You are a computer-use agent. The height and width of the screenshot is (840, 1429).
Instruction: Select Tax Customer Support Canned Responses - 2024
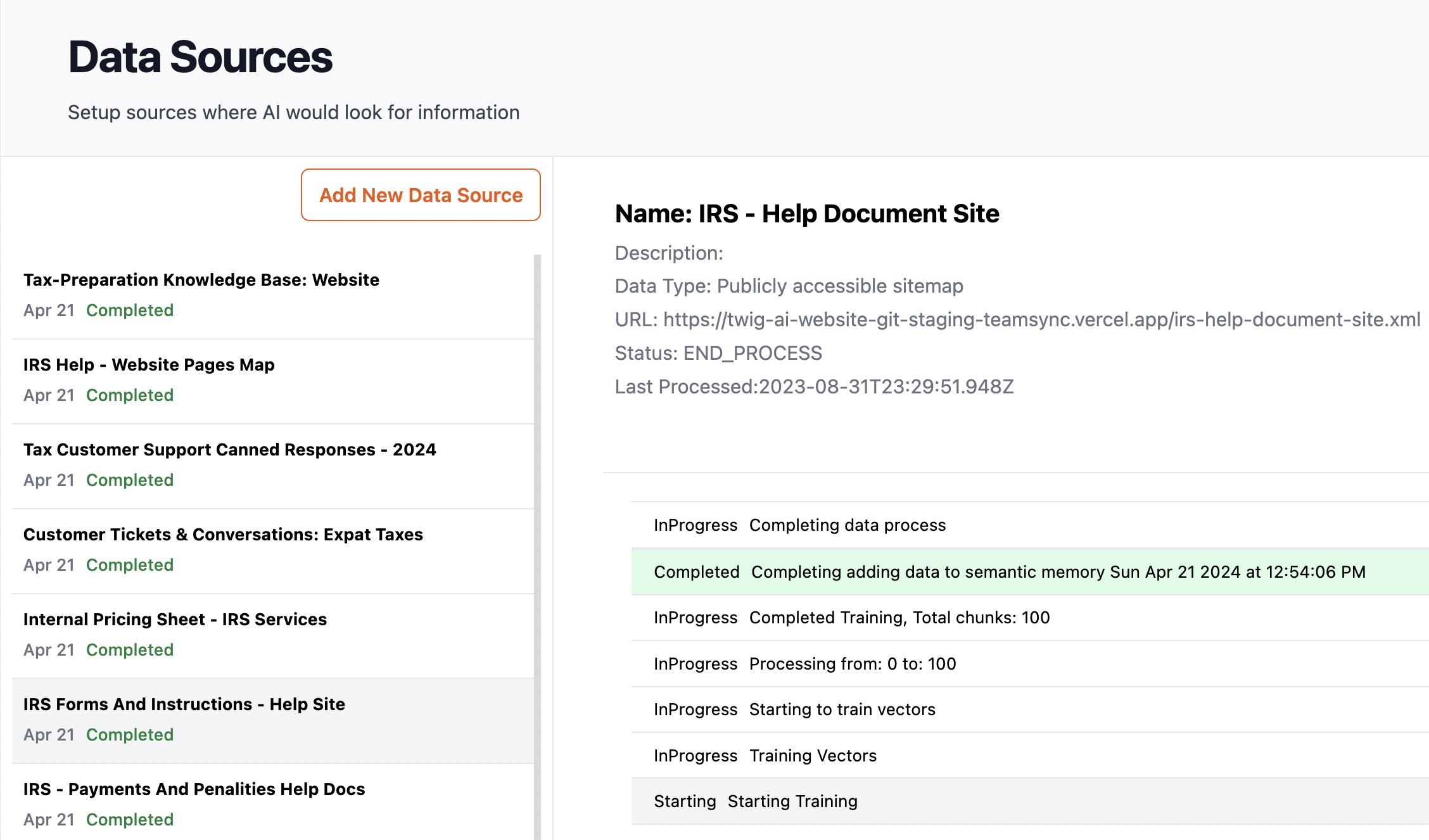(273, 466)
